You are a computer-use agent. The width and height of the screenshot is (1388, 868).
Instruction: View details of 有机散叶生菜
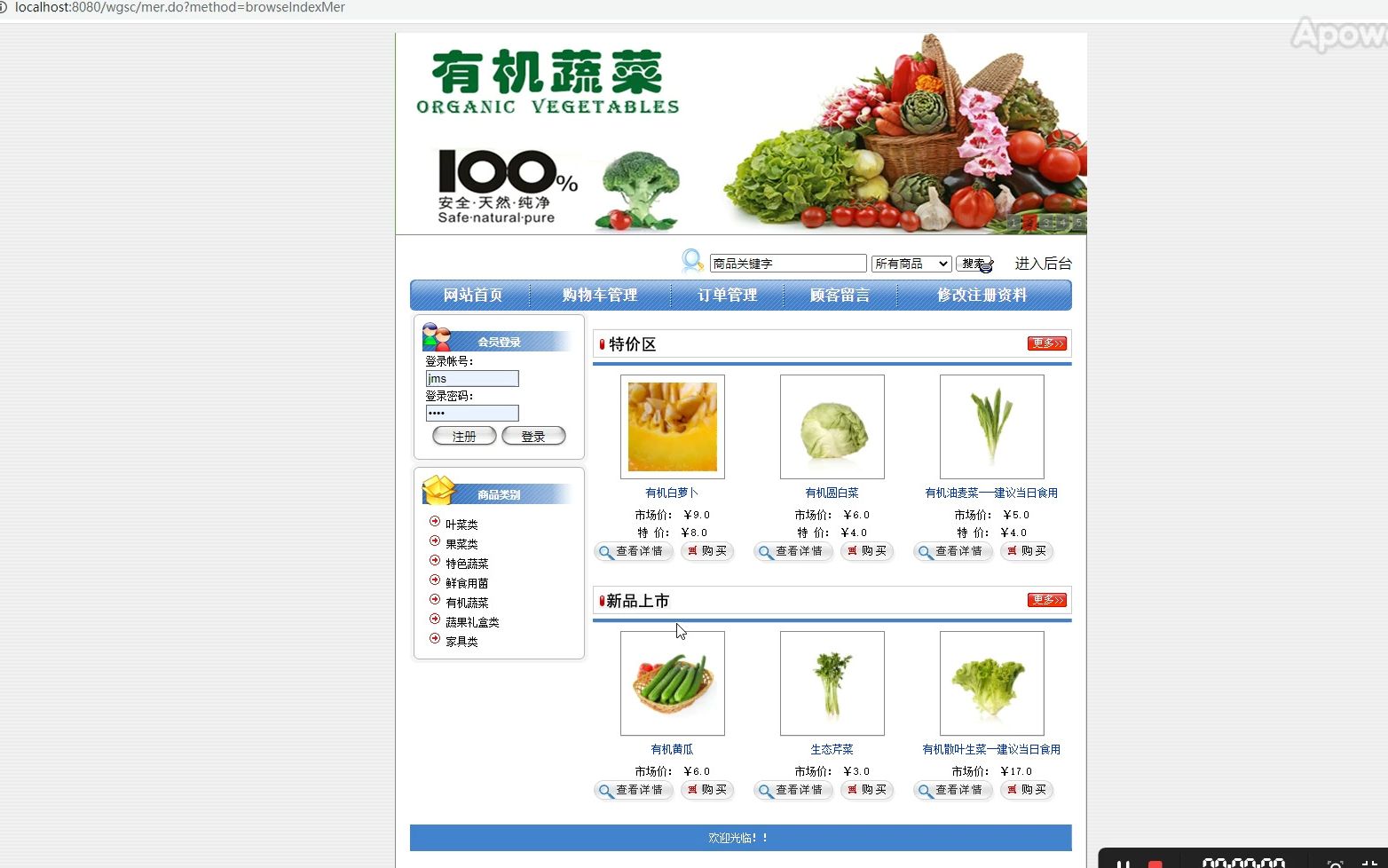[952, 791]
